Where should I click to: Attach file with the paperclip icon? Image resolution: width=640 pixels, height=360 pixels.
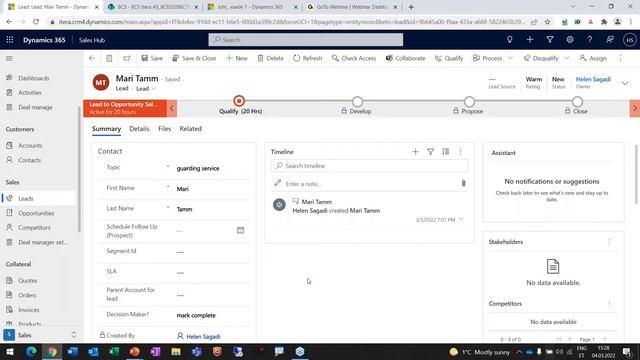(463, 183)
